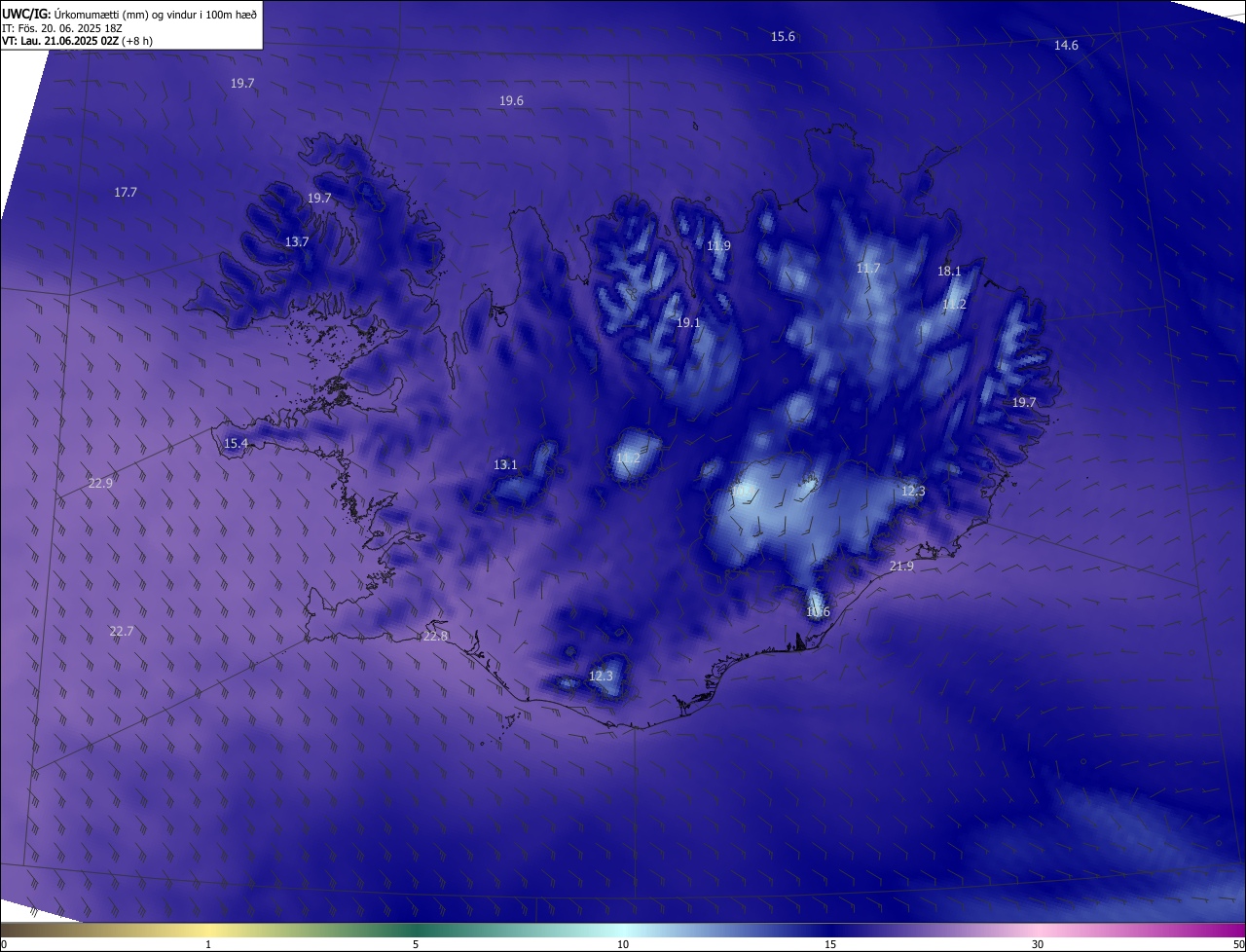Viewport: 1246px width, 952px height.
Task: Click the initial time line 'IT: Fös. 20. 06. 2025 18Z'
Action: [62, 28]
